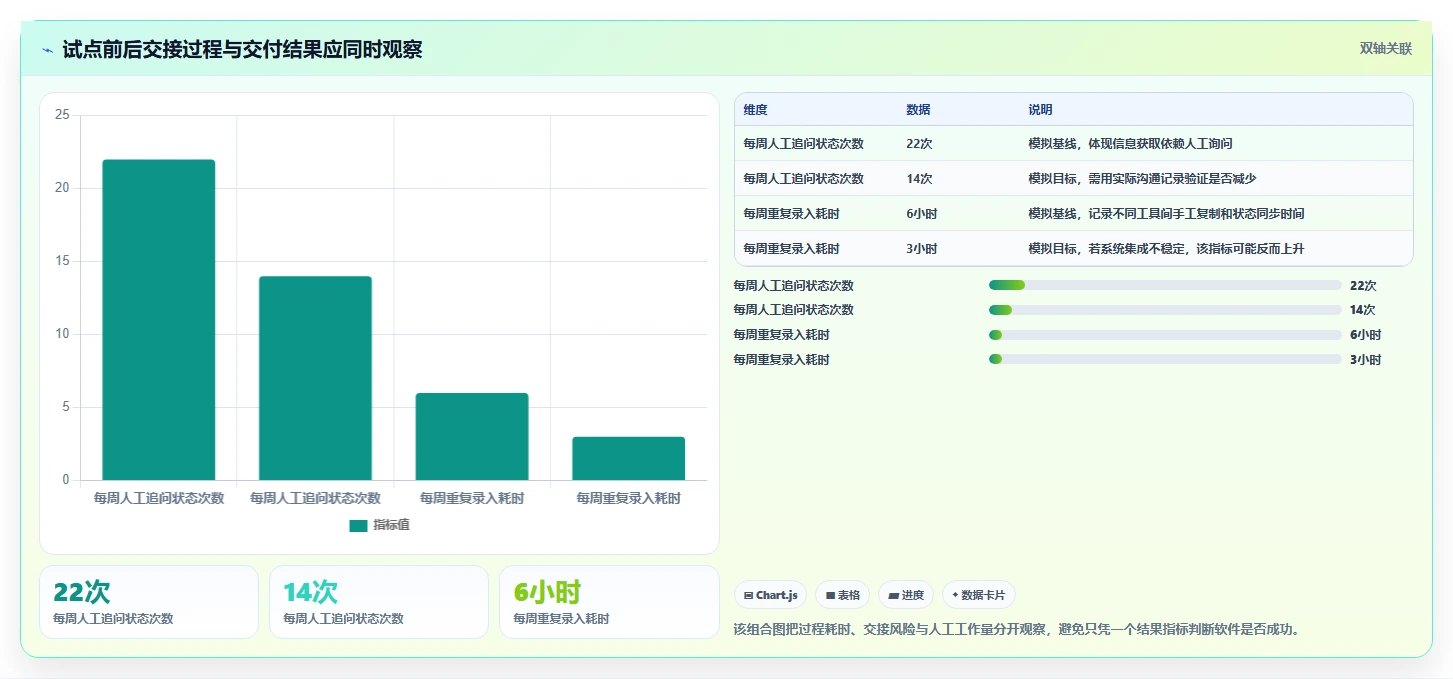The height and width of the screenshot is (679, 1453).
Task: Click the 表格 chip
Action: coord(843,595)
